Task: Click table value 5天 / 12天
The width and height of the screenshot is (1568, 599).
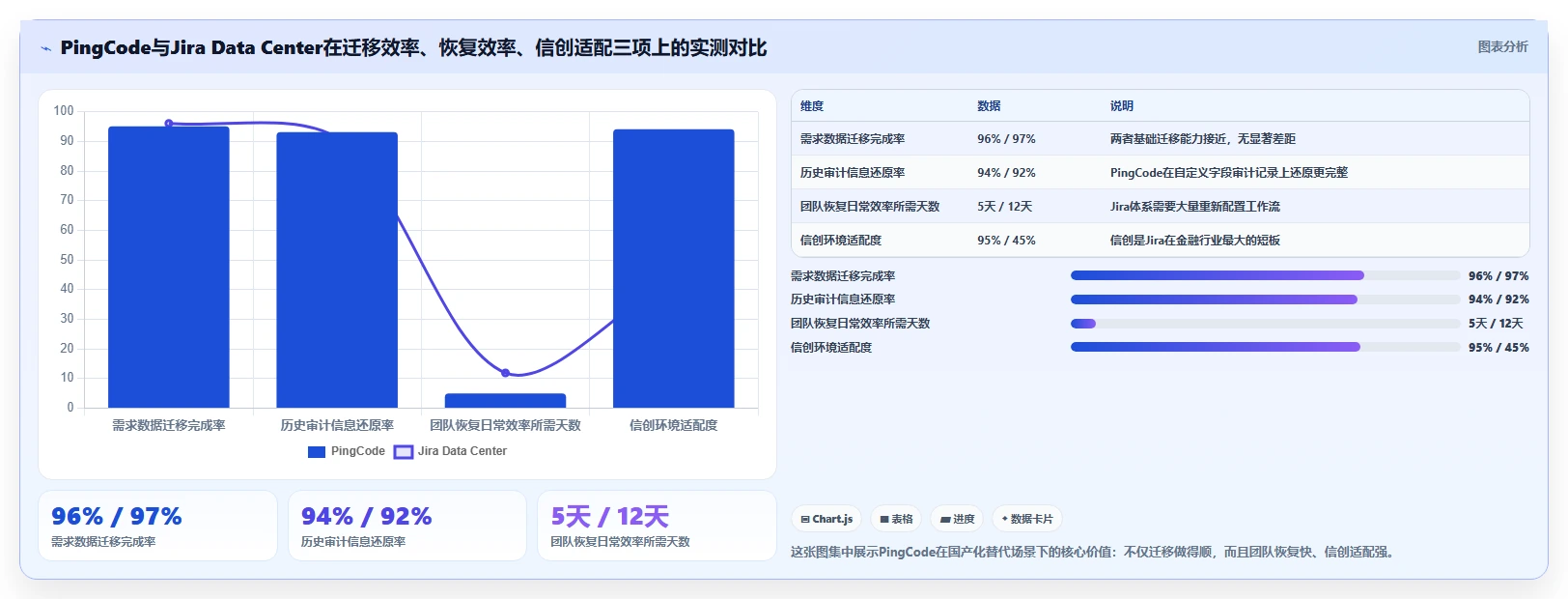Action: 1004,207
